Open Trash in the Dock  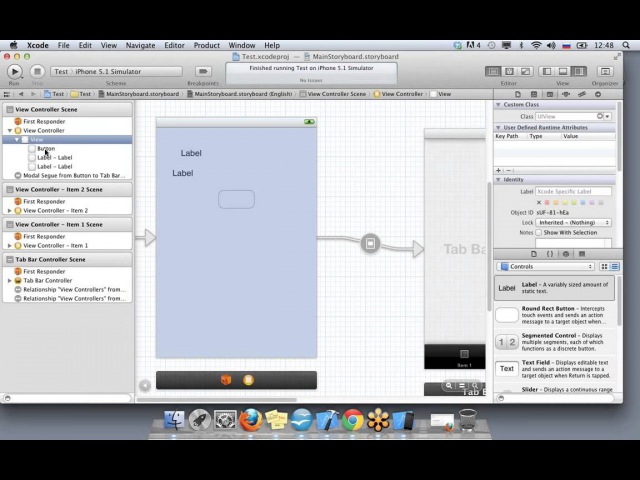pos(467,420)
